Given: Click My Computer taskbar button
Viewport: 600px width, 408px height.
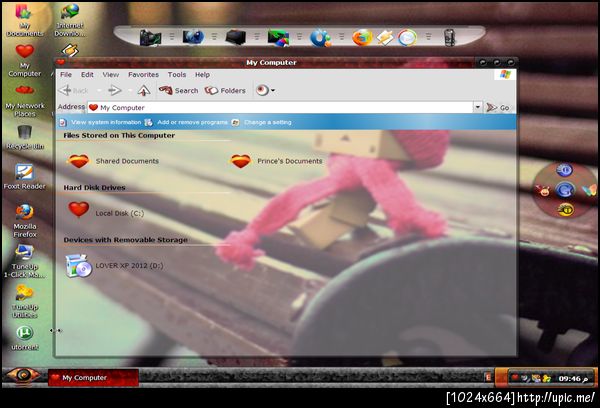Looking at the screenshot, I should coord(93,377).
